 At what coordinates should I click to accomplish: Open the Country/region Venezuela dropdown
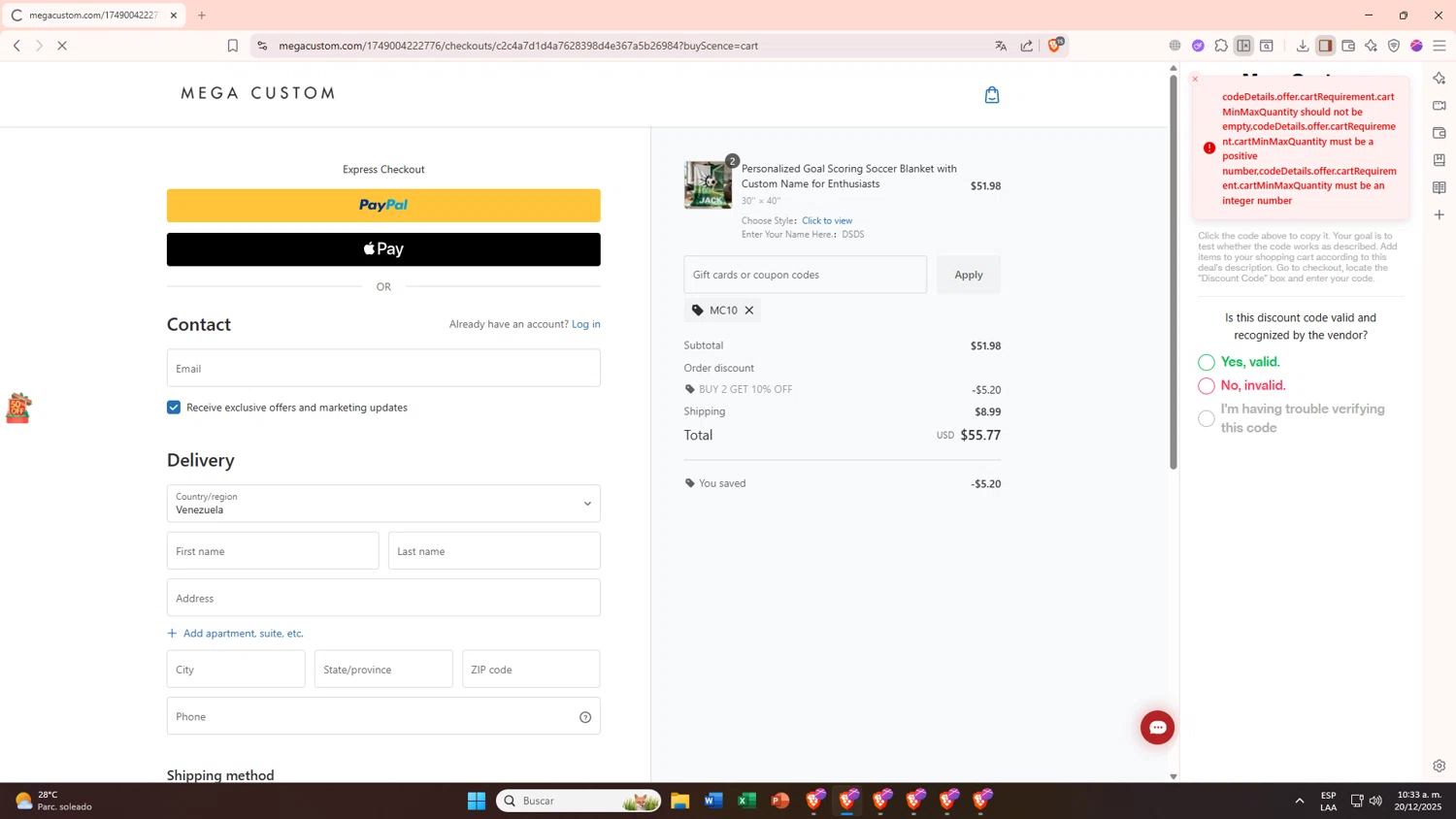tap(383, 504)
